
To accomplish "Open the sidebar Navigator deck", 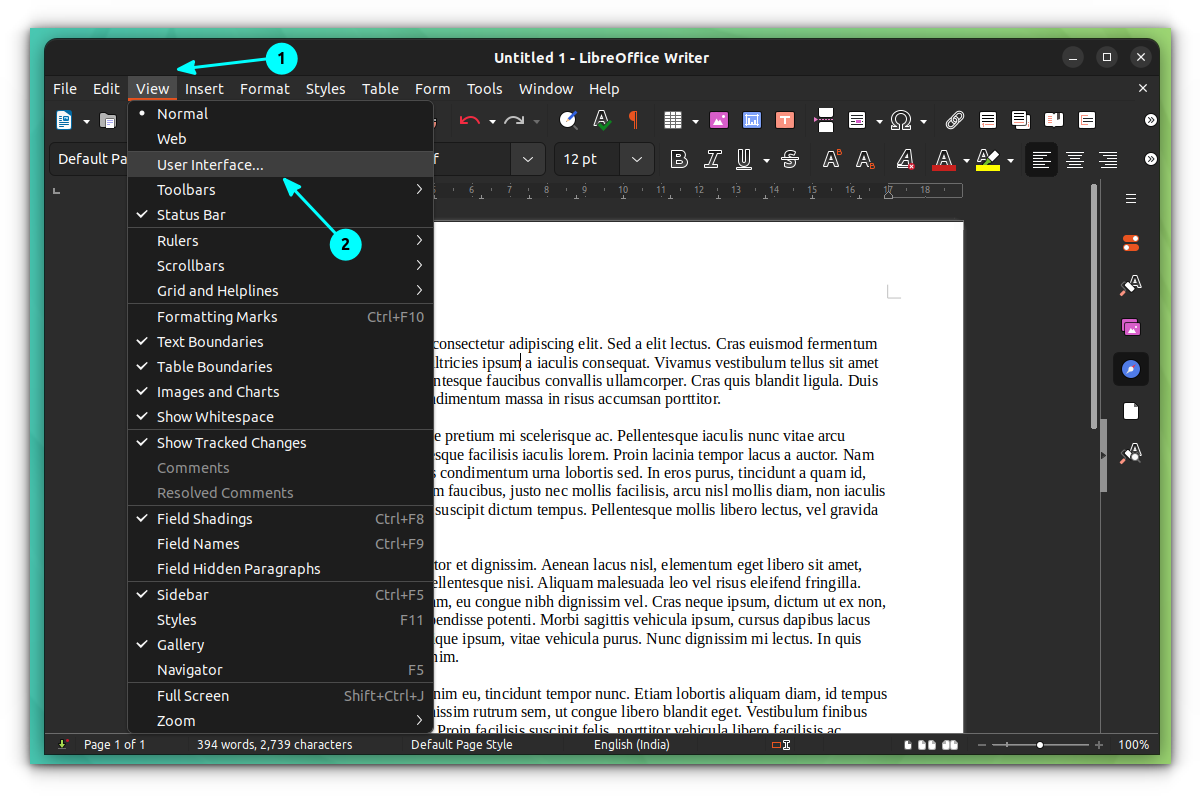I will [1131, 369].
